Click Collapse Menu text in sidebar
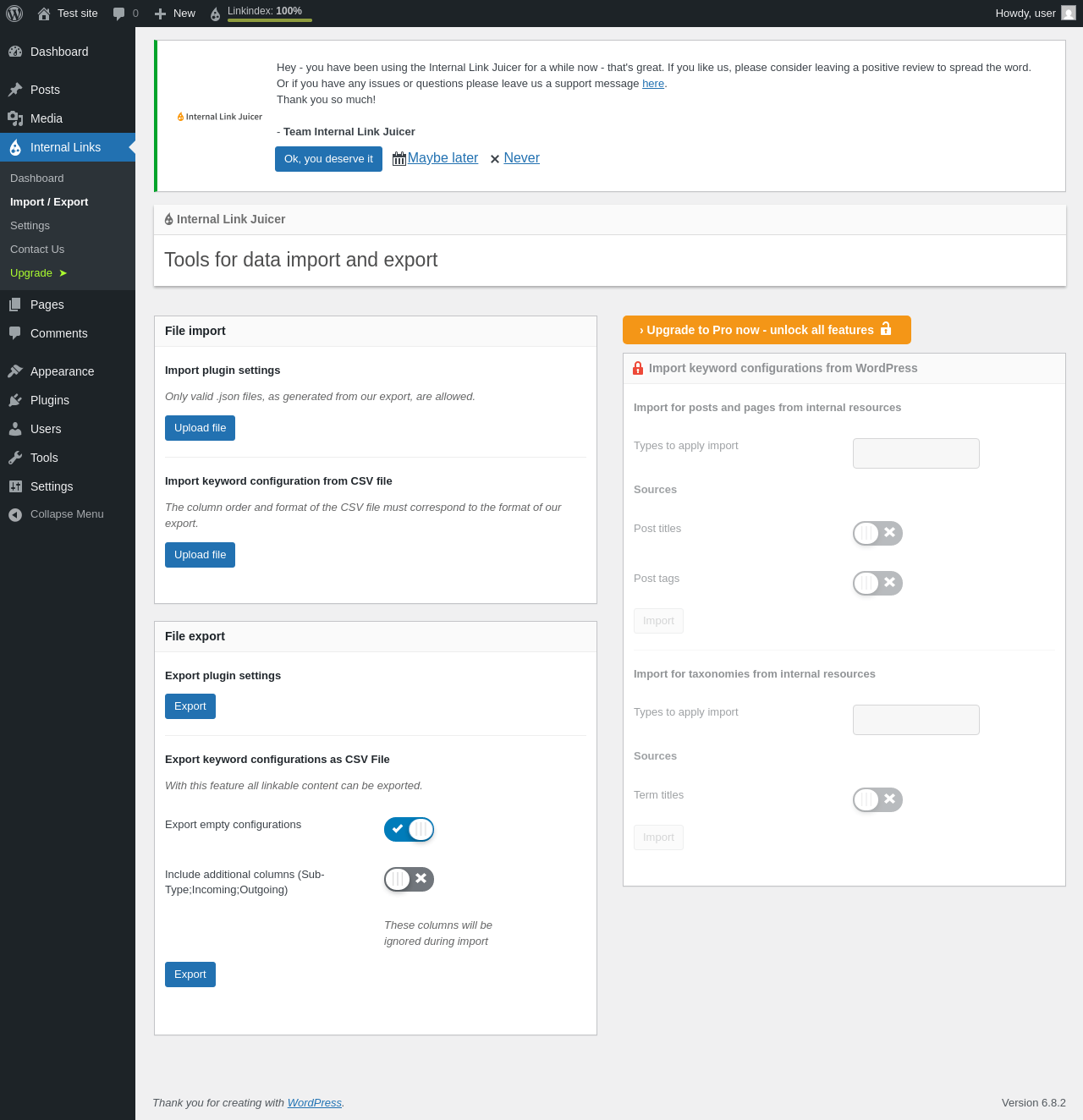 pos(67,514)
